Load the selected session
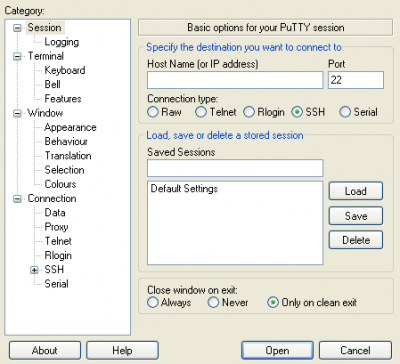Image resolution: width=400 pixels, height=364 pixels. pos(356,191)
